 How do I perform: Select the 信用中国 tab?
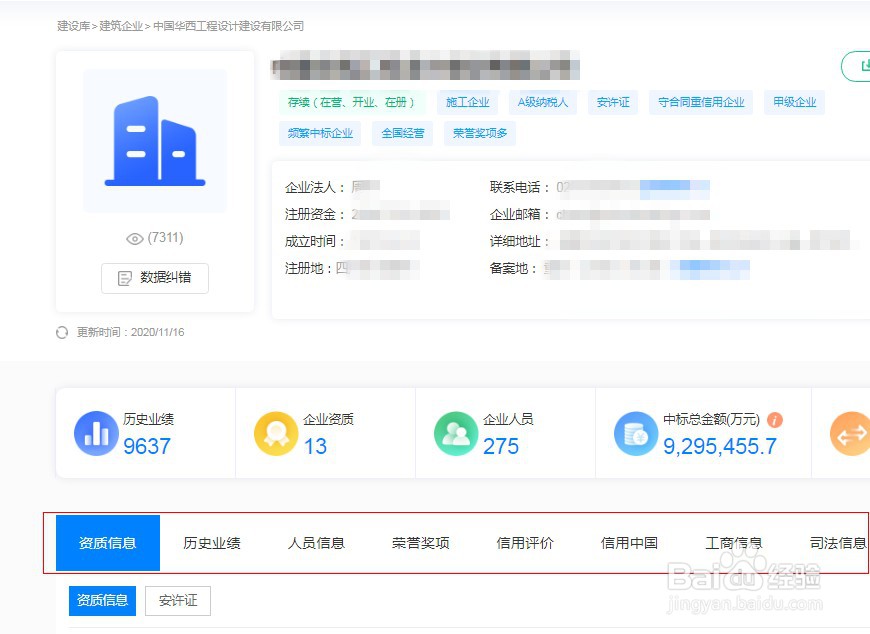click(x=628, y=542)
